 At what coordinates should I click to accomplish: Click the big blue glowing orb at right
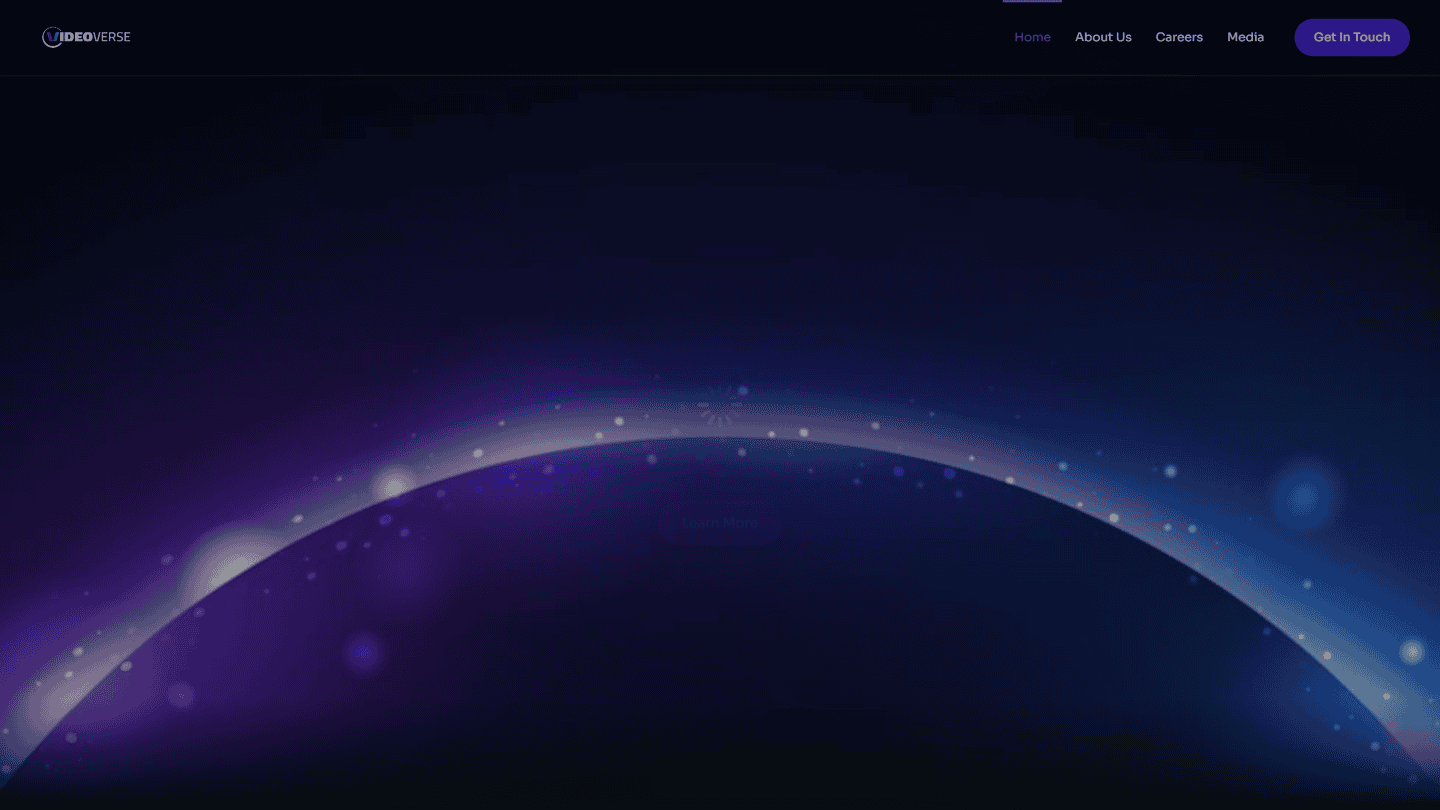coord(1303,496)
